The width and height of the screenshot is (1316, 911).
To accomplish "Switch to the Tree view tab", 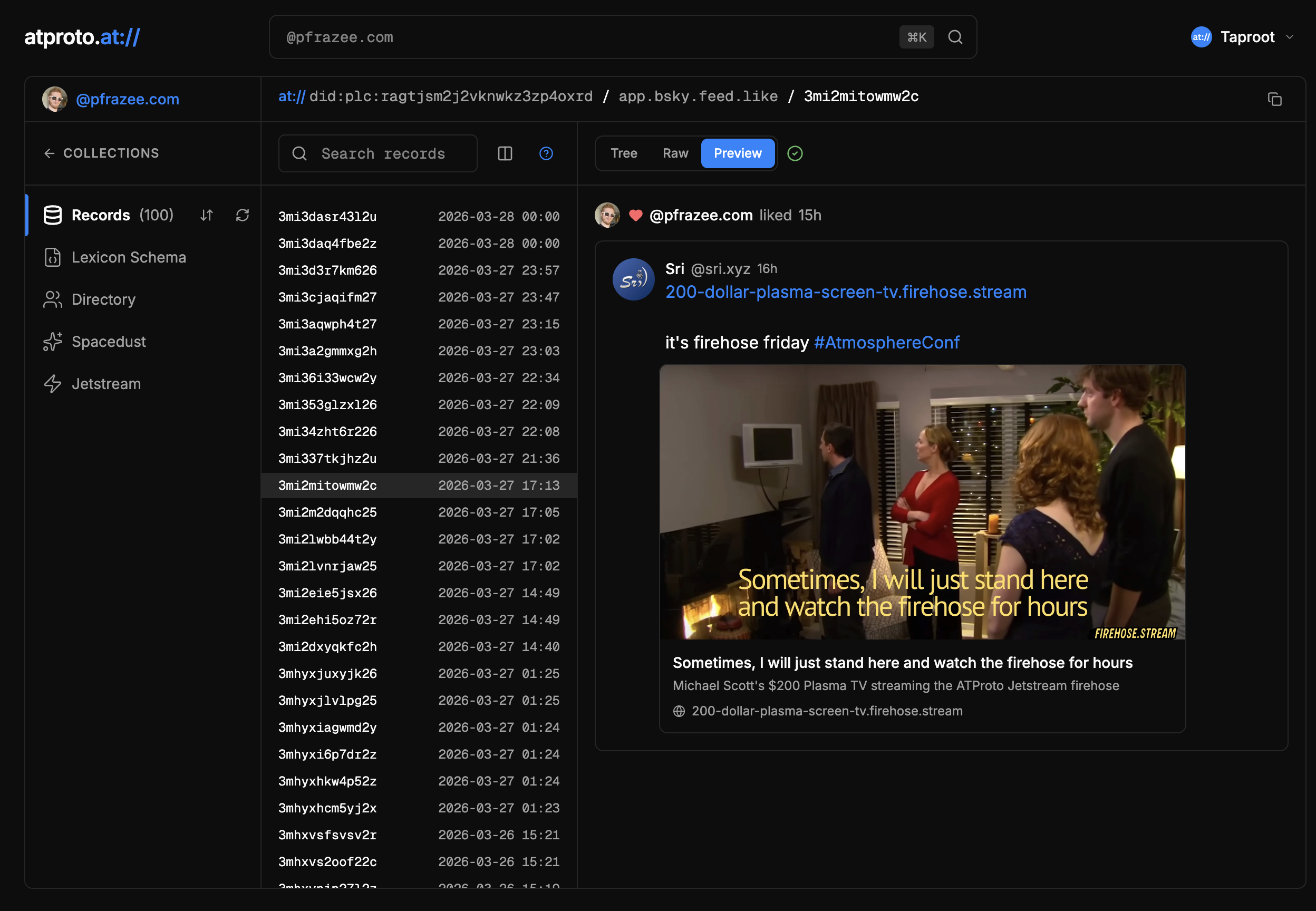I will point(623,153).
